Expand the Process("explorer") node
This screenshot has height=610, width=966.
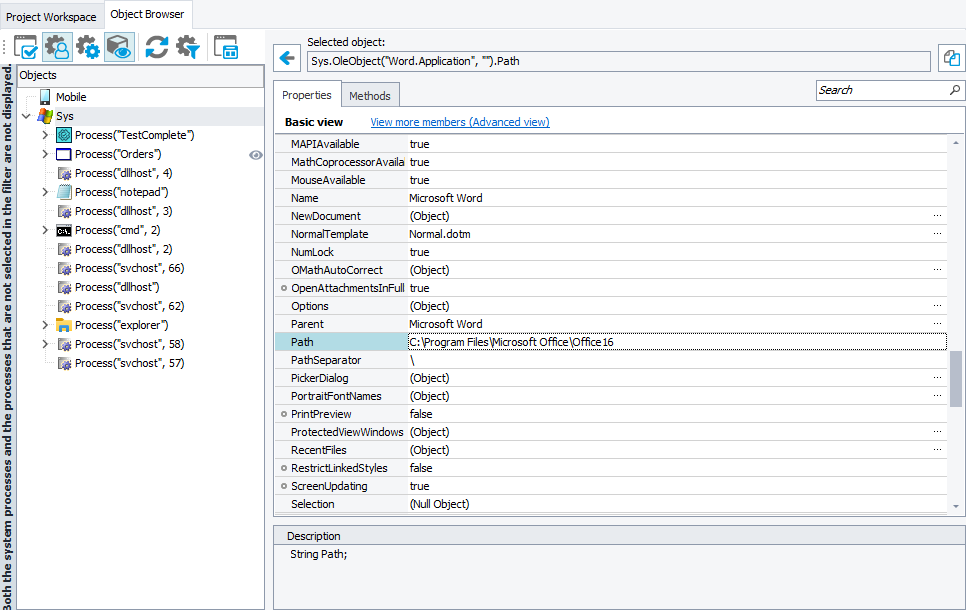(x=44, y=324)
